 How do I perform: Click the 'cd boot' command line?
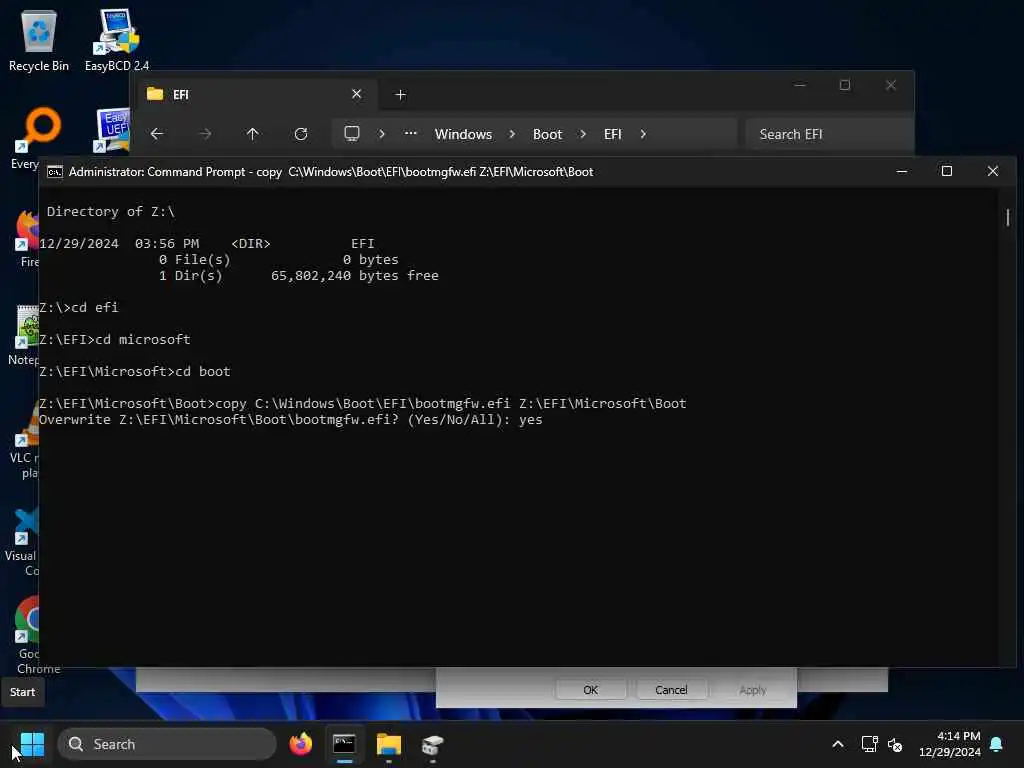pos(135,372)
